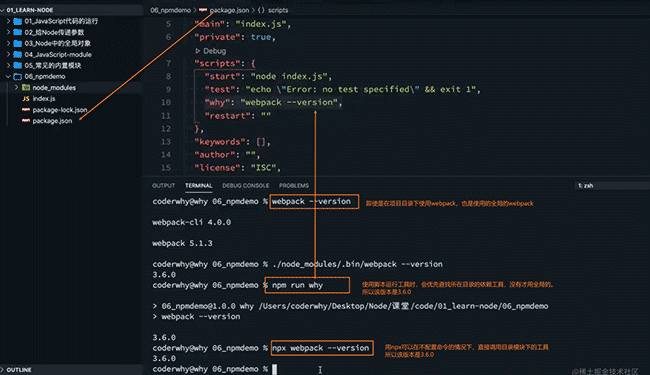Viewport: 650px width, 375px height.
Task: Expand the 01_JavaScript folder chevron
Action: 8,21
